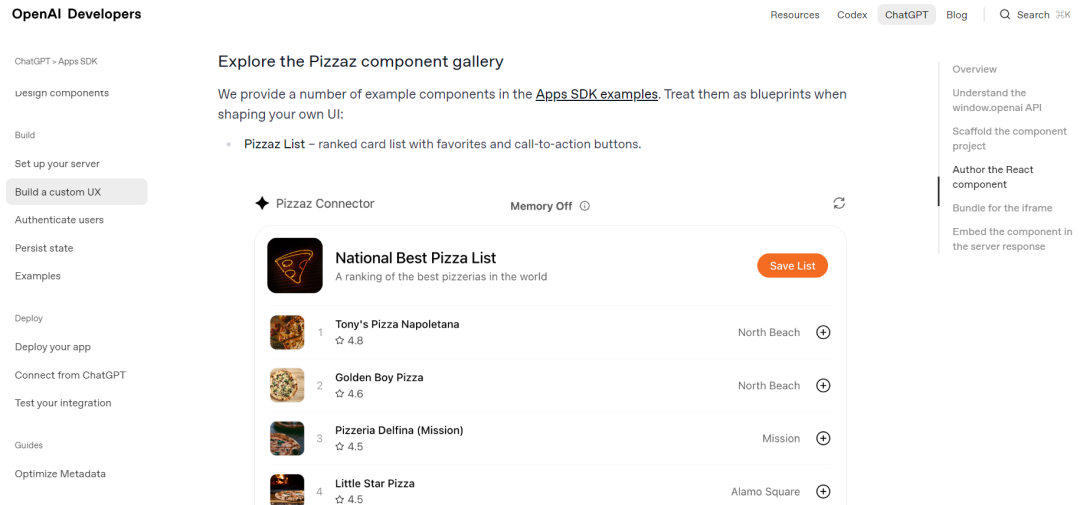Click the OpenAI Developers logo

(x=76, y=14)
